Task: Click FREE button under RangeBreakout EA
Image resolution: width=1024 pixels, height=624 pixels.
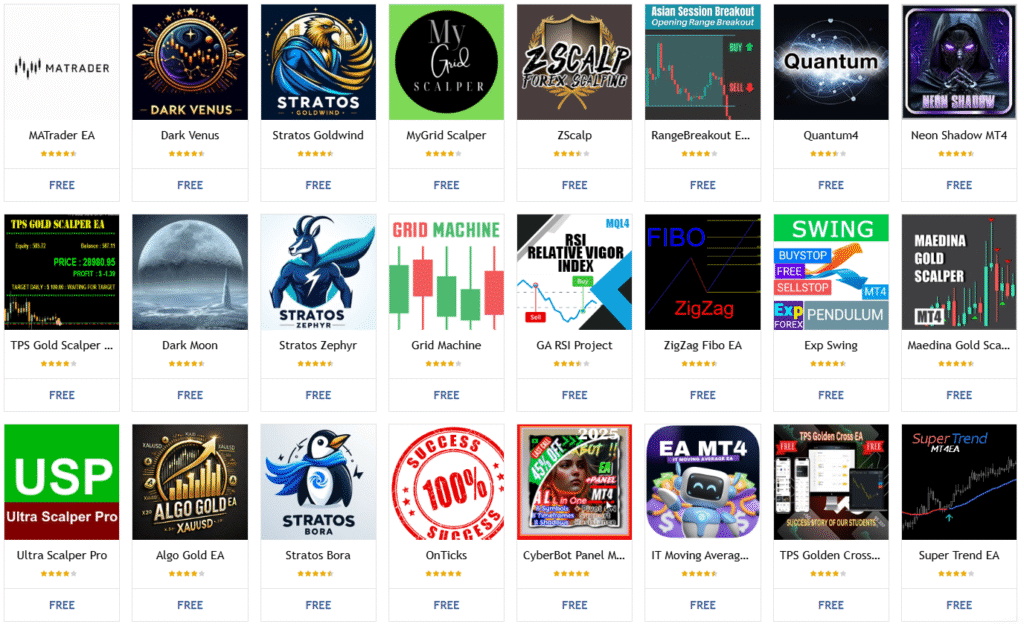Action: point(703,185)
